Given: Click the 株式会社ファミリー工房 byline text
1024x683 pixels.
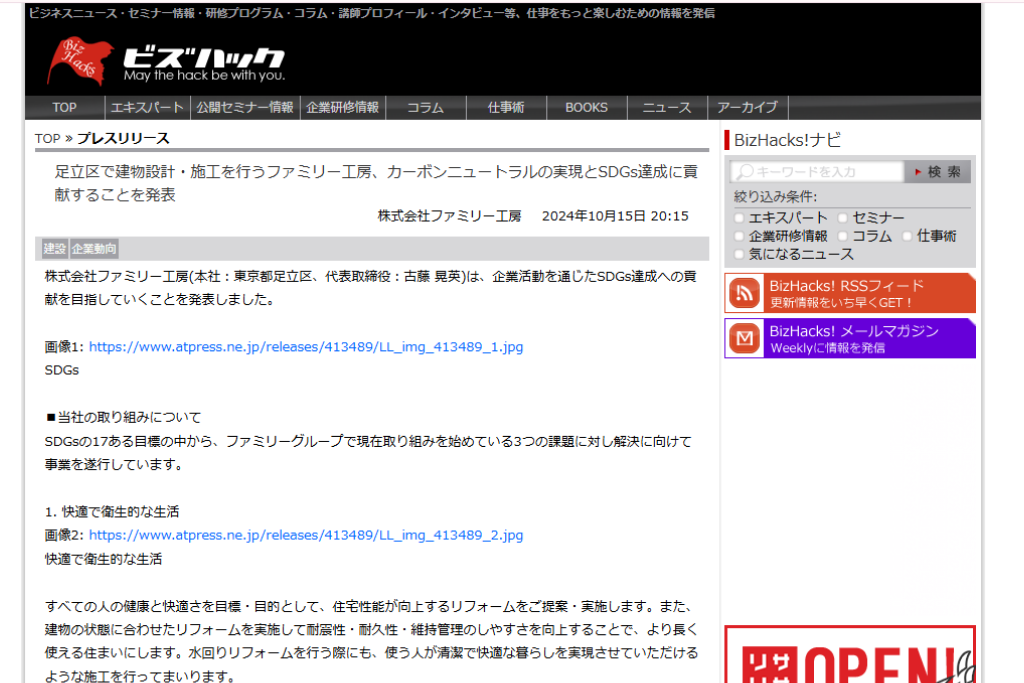Looking at the screenshot, I should [449, 216].
